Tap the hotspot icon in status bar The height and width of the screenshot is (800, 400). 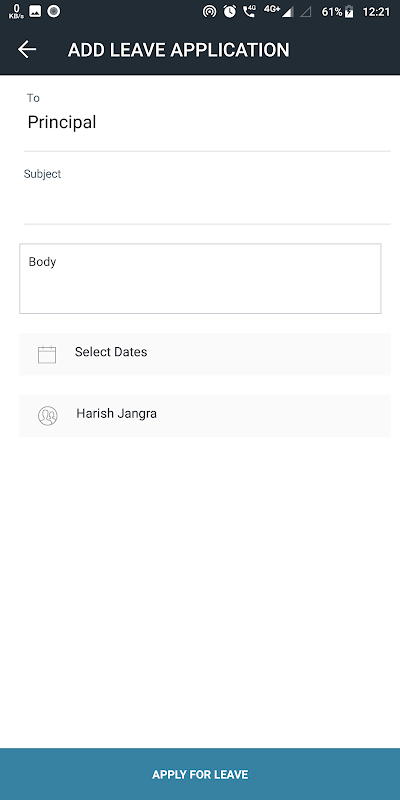coord(209,11)
